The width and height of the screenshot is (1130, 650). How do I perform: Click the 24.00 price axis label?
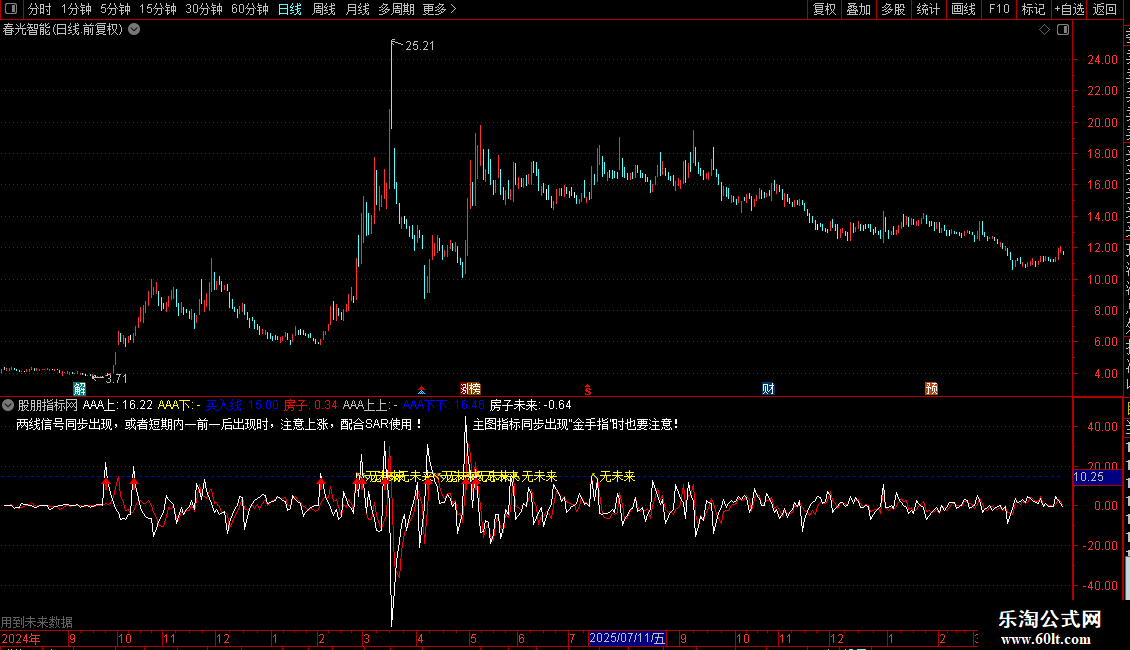(1103, 60)
